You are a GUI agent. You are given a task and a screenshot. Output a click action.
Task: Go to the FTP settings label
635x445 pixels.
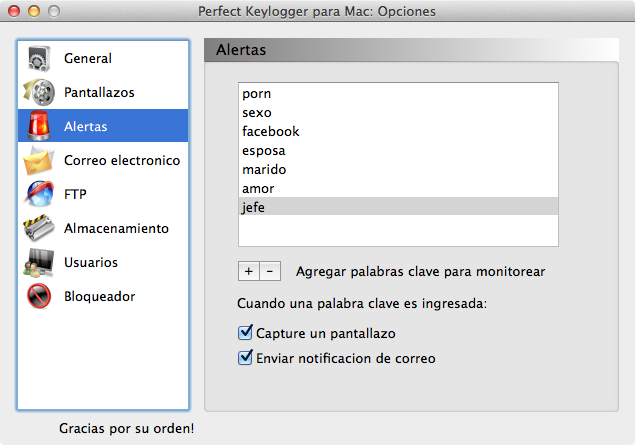click(75, 194)
